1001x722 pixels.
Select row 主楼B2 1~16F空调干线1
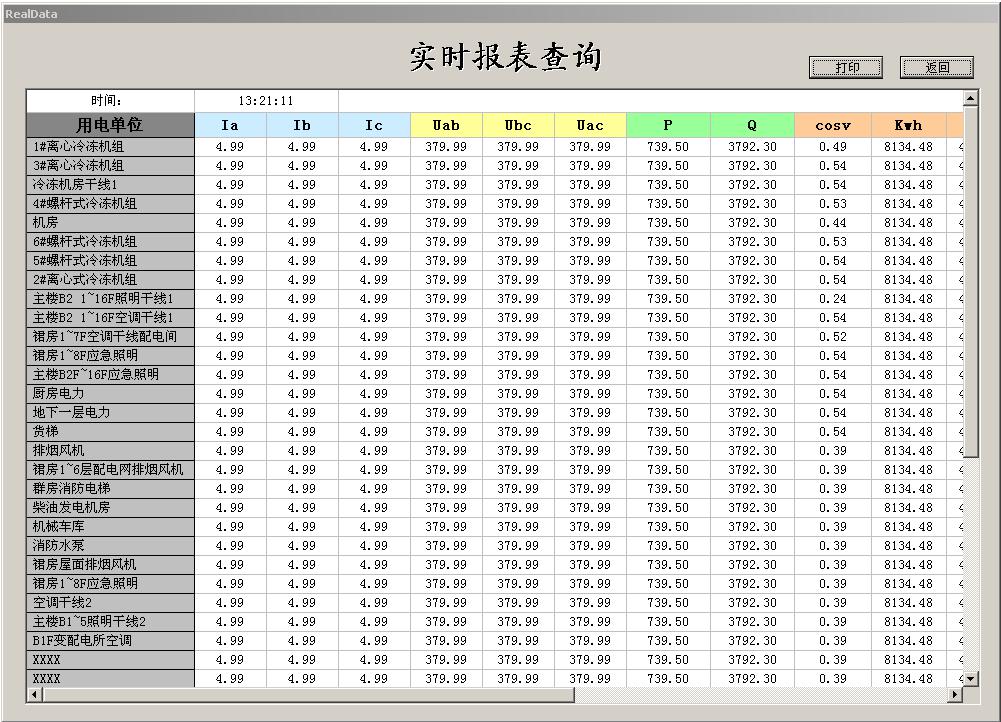pyautogui.click(x=110, y=318)
